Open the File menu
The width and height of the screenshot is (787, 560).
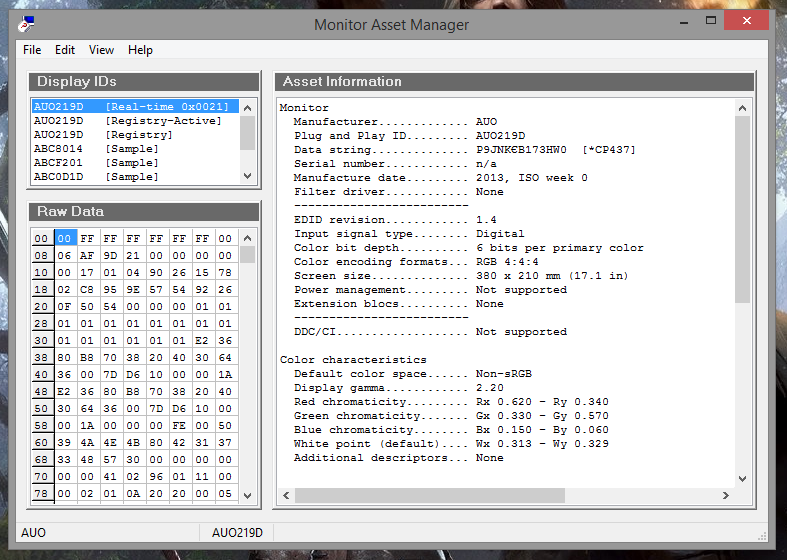coord(32,50)
